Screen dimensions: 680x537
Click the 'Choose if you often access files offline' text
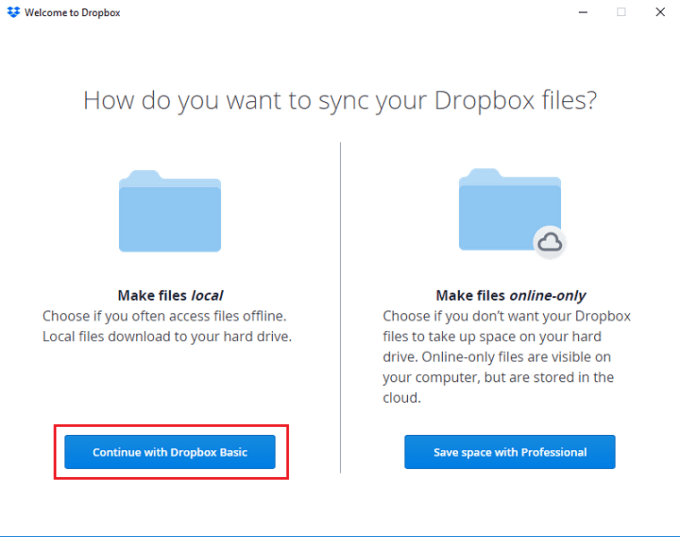click(164, 316)
